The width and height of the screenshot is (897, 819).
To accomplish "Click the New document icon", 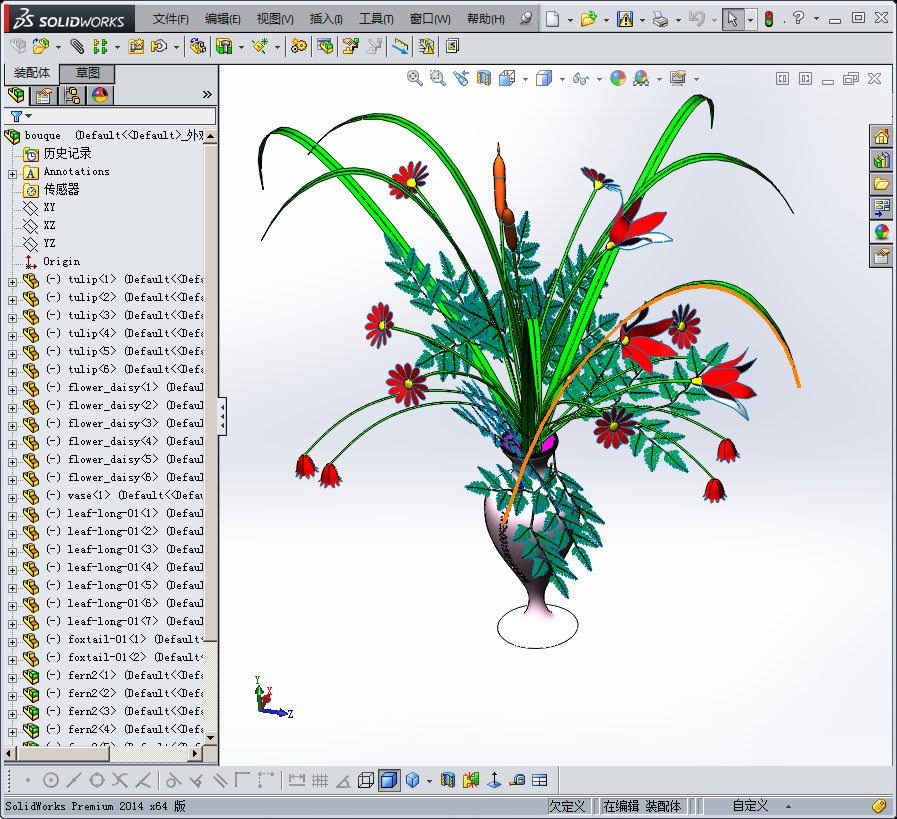I will pos(552,19).
